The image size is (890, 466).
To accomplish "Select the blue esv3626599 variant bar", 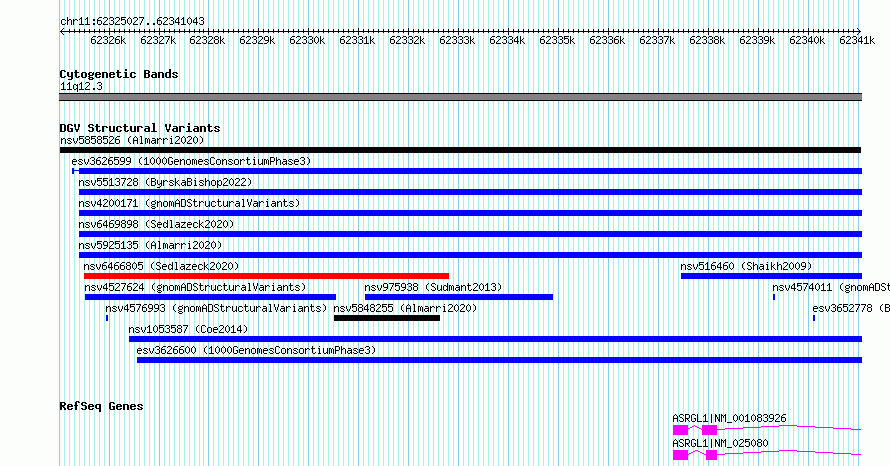I will [x=467, y=171].
